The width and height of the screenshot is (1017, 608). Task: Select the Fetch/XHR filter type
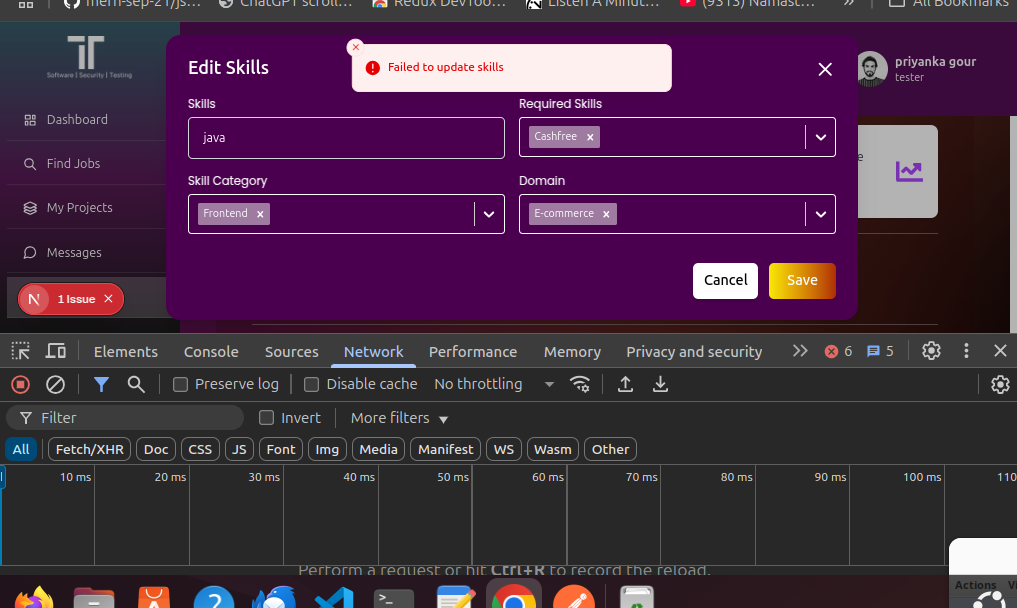89,449
